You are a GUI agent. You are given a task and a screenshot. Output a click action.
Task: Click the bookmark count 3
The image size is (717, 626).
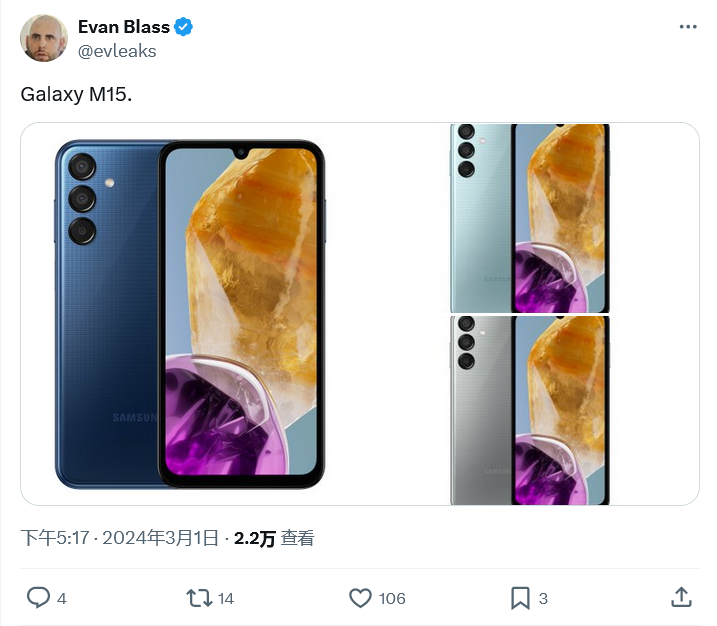[543, 598]
